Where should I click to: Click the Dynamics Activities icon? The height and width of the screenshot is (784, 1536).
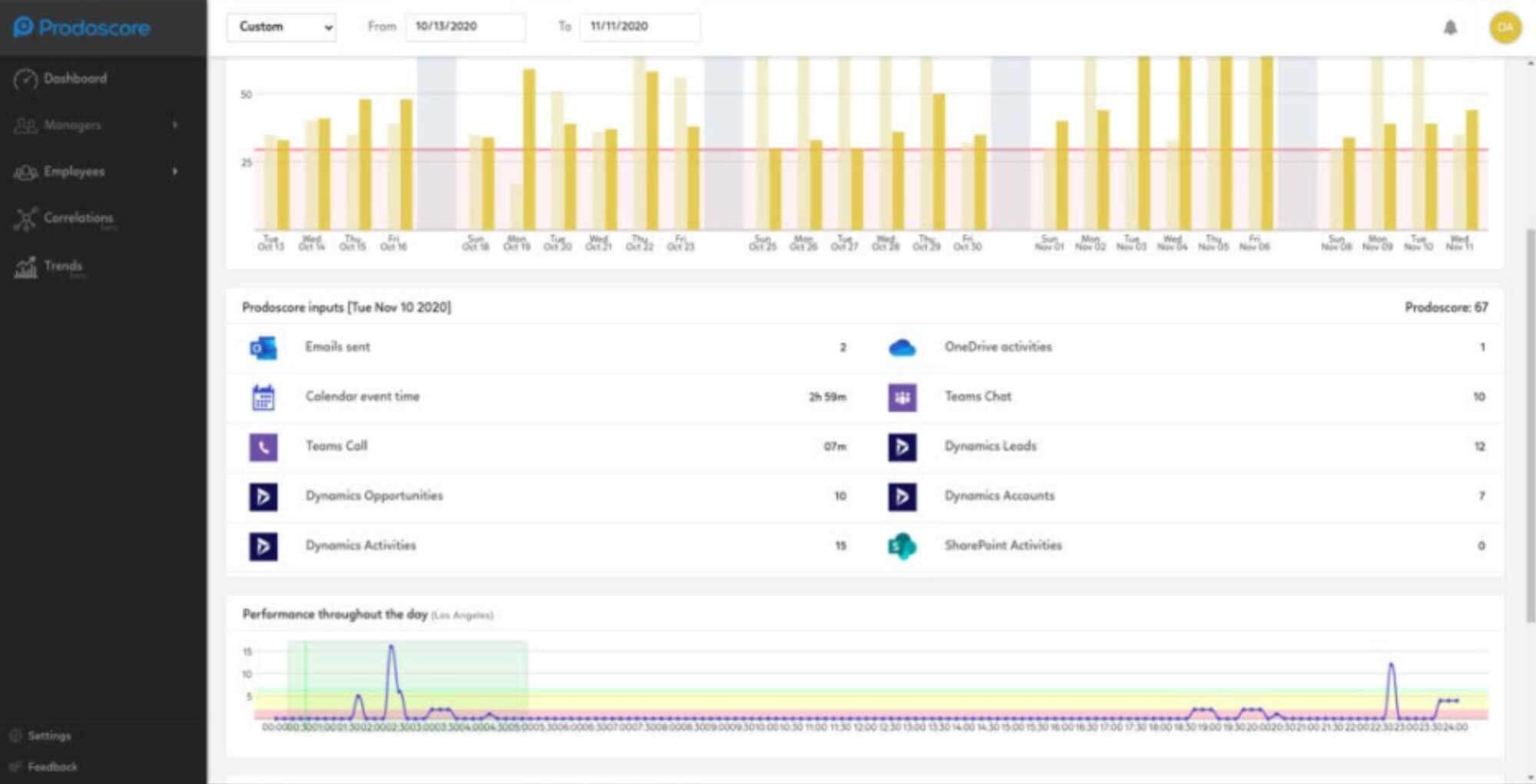(x=263, y=546)
